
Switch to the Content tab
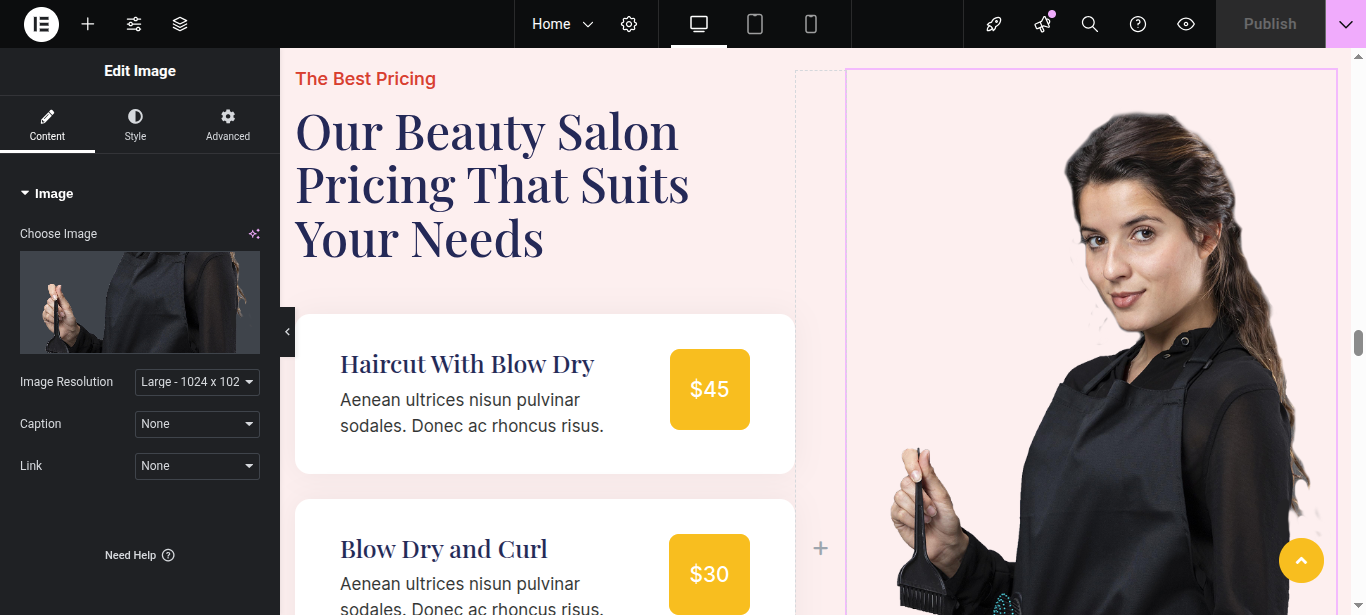[x=47, y=125]
